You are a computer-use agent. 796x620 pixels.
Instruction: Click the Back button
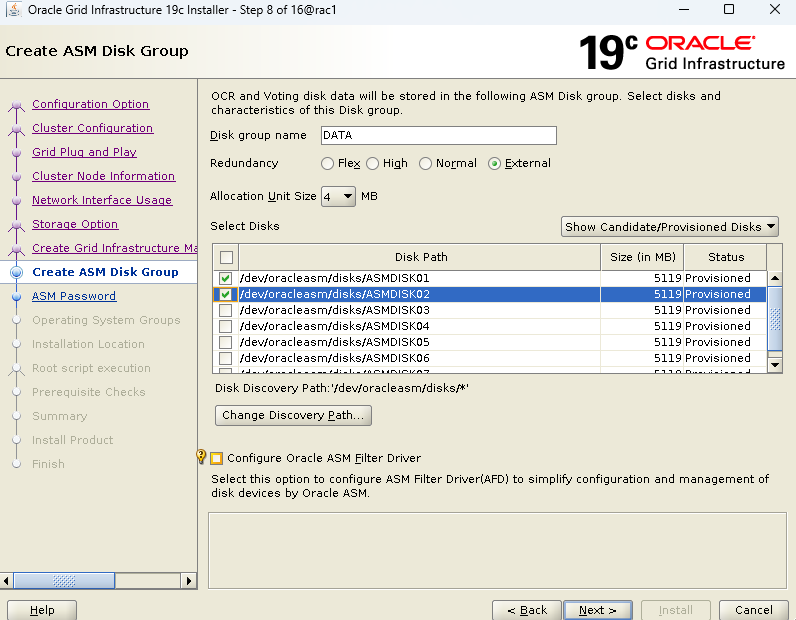527,610
